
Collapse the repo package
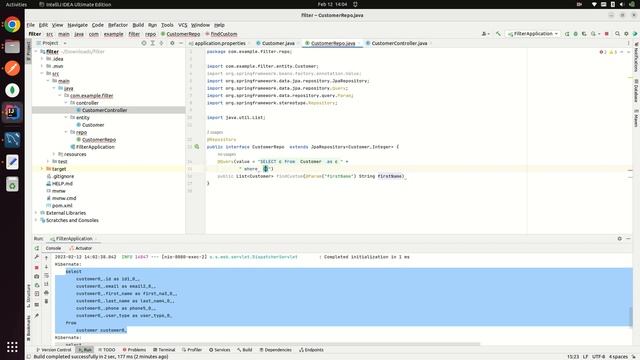coord(66,132)
